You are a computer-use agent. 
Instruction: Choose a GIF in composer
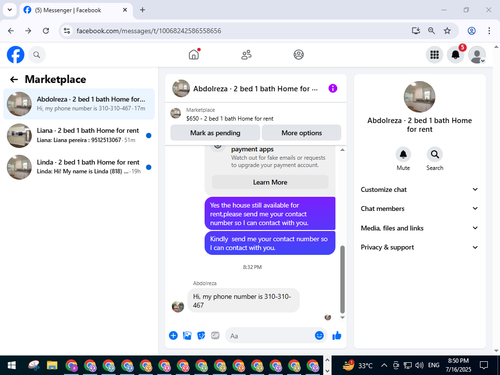[215, 335]
